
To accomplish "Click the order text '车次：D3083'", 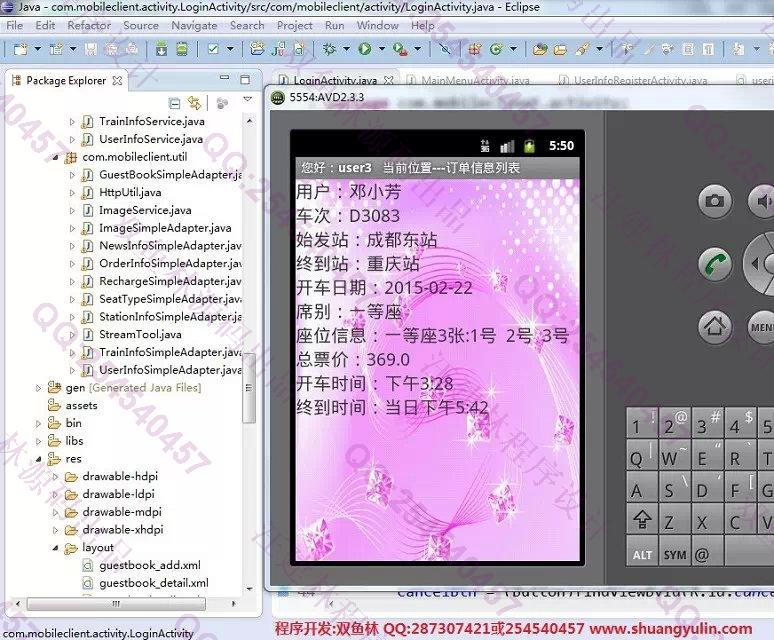I will pos(348,216).
